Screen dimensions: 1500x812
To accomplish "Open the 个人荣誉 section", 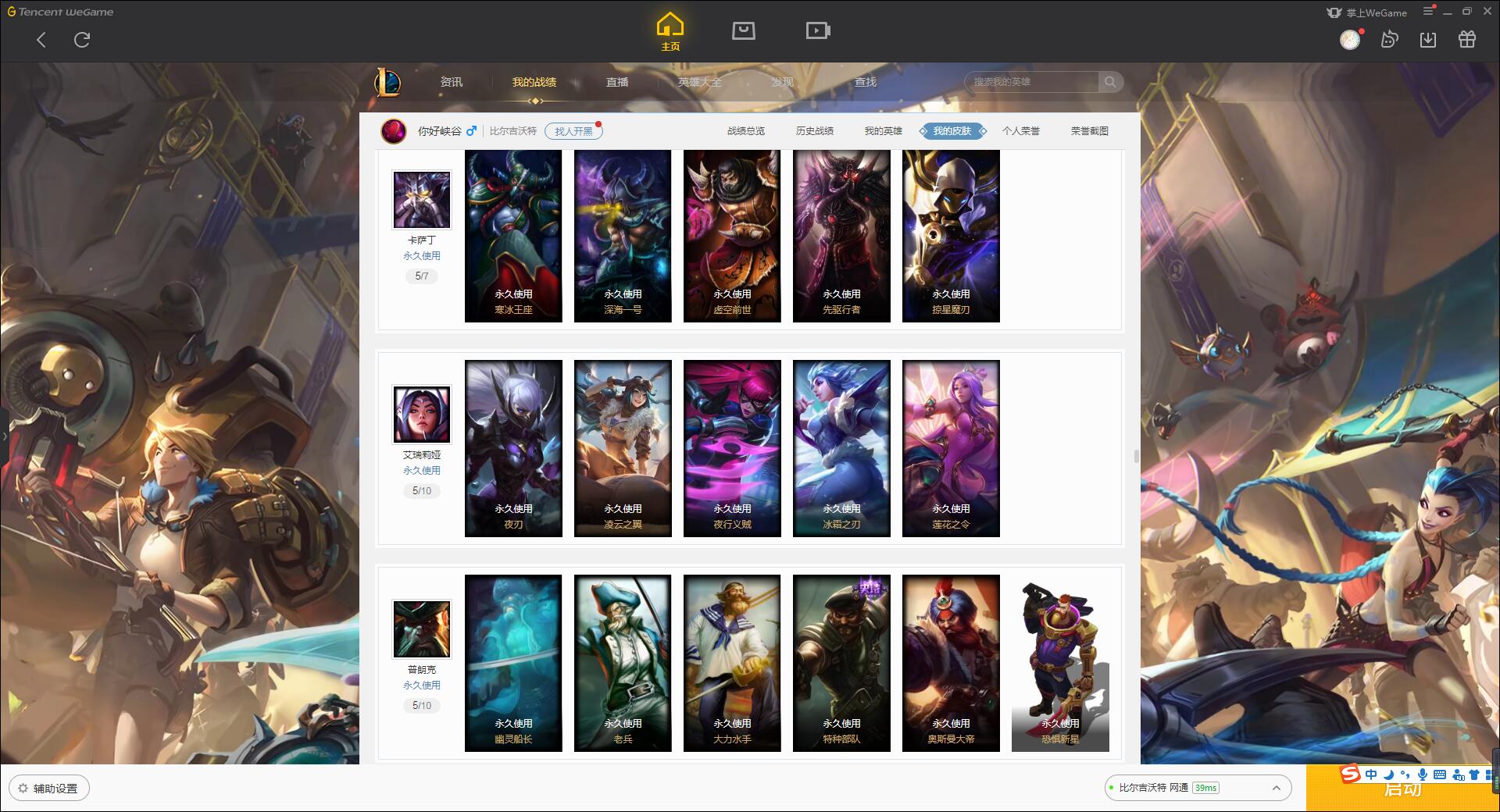I will (x=1021, y=131).
